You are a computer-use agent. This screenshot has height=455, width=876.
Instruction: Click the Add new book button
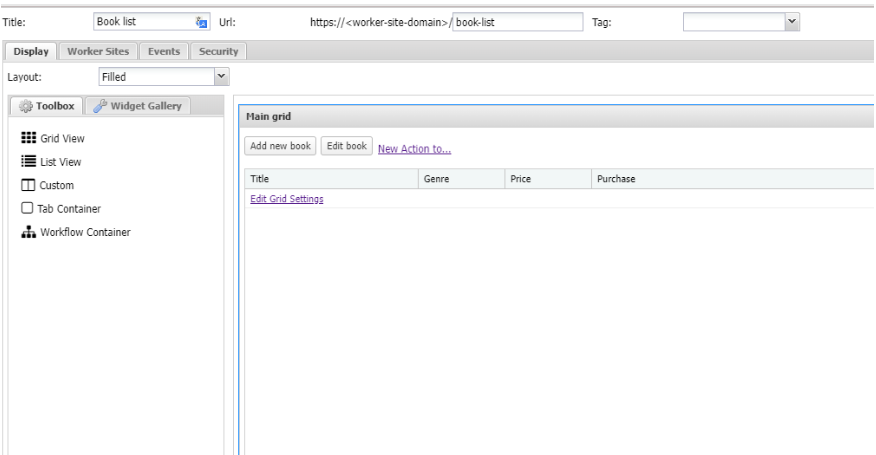(x=280, y=146)
